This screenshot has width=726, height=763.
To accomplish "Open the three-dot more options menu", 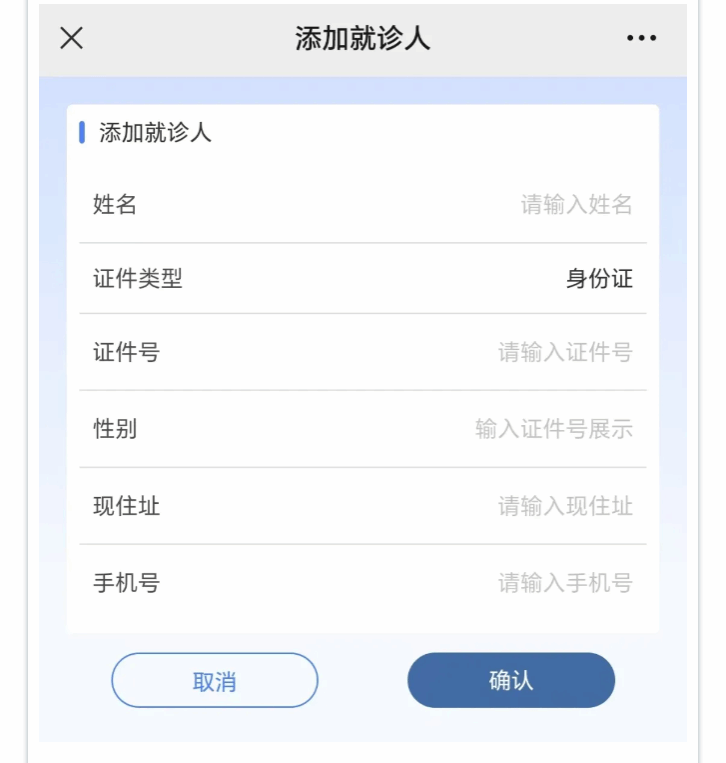I will click(x=641, y=38).
